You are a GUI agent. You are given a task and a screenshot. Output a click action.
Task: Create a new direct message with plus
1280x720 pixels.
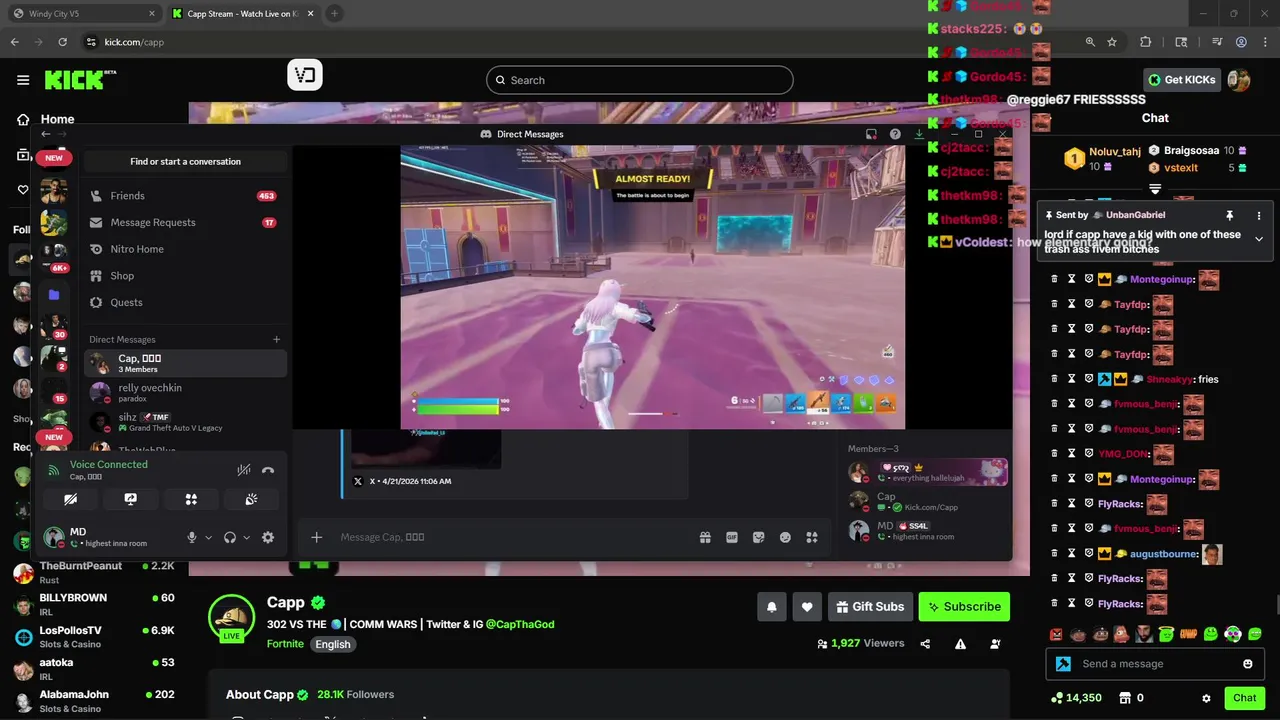(x=277, y=339)
